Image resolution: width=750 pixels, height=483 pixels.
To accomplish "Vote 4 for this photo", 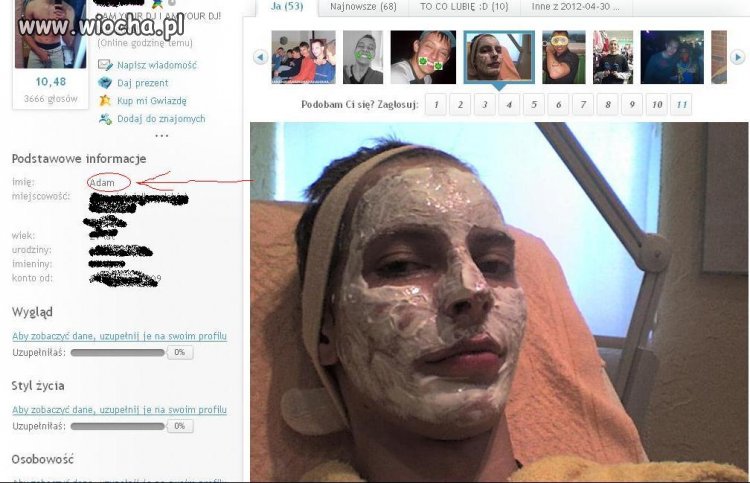I will [509, 104].
